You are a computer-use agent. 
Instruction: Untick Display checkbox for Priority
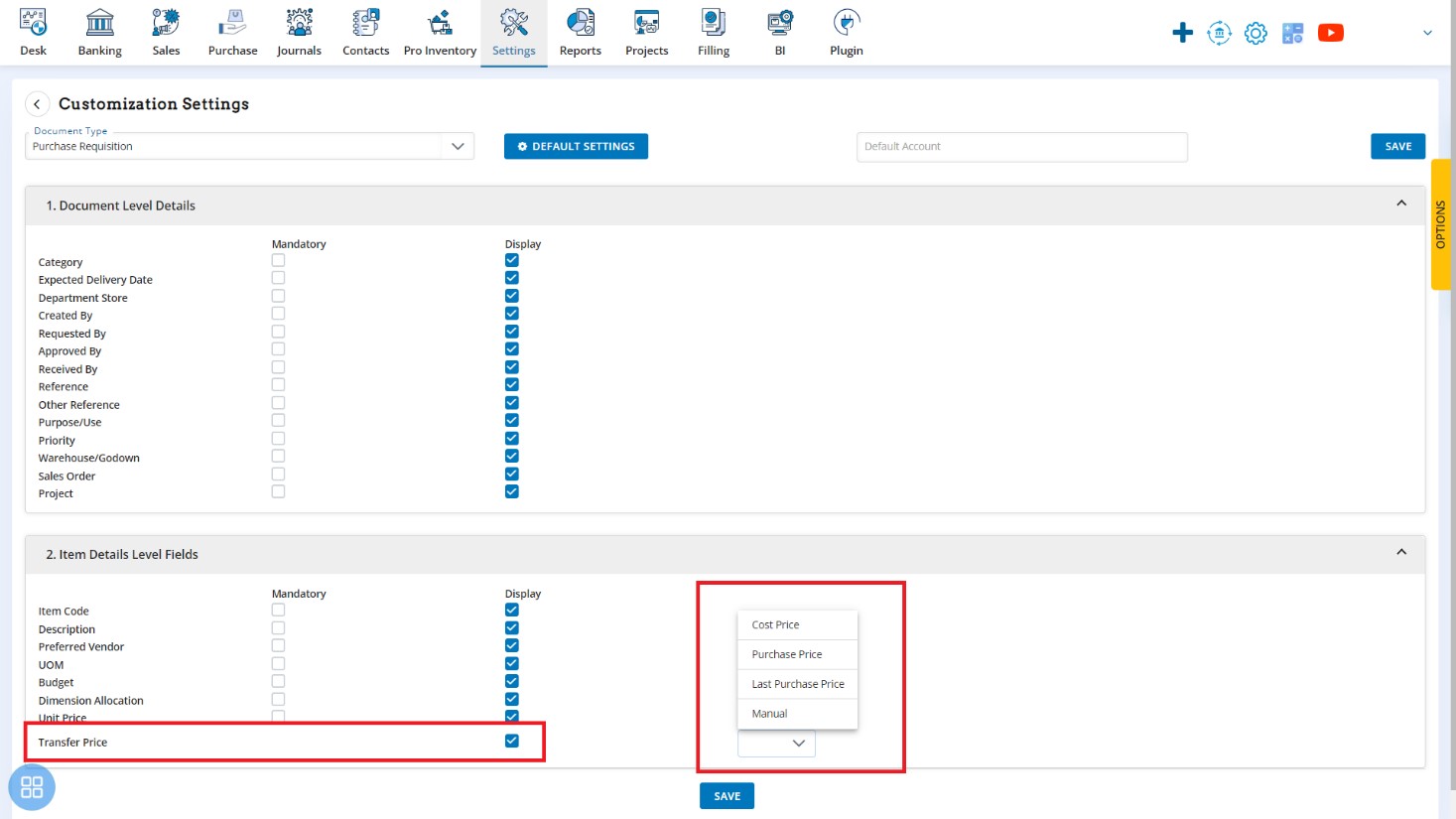512,439
